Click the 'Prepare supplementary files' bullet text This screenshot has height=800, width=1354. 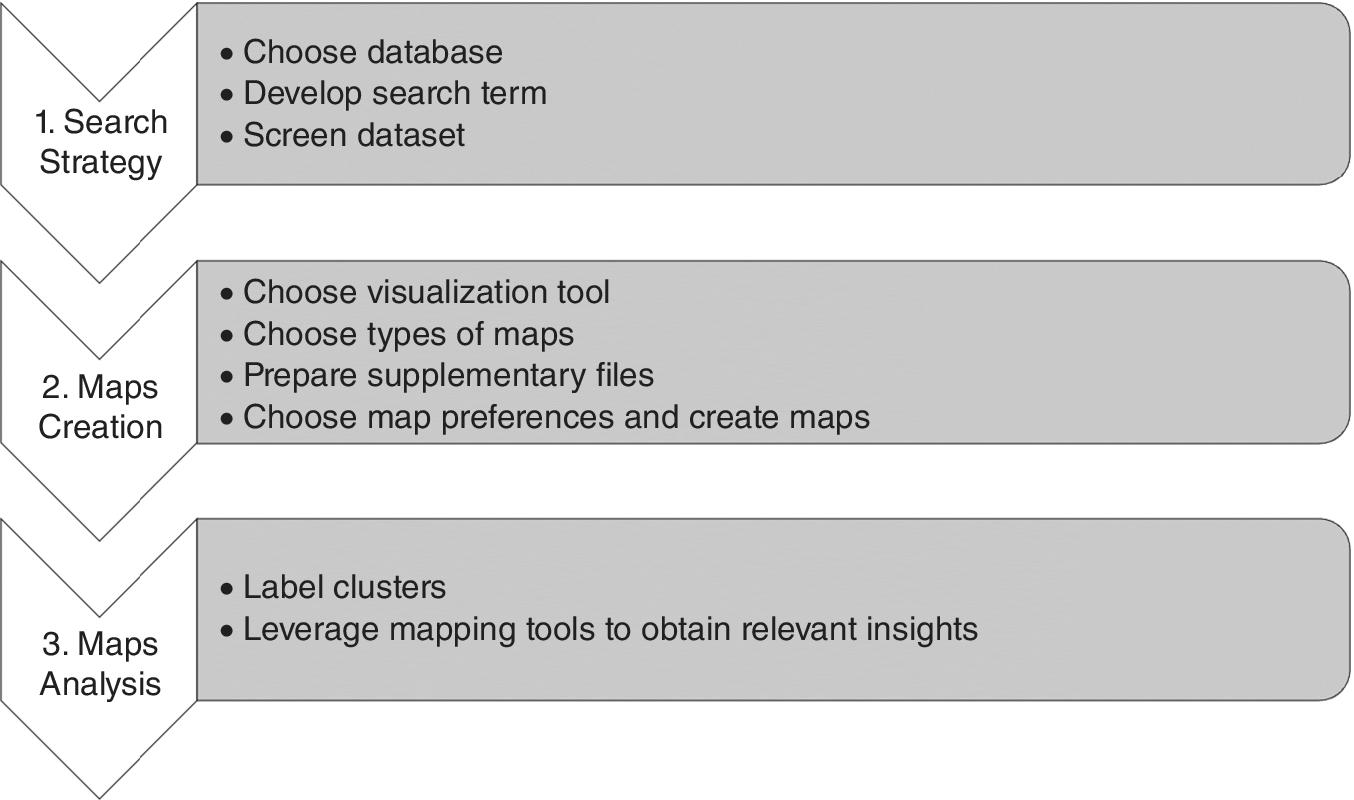click(448, 375)
